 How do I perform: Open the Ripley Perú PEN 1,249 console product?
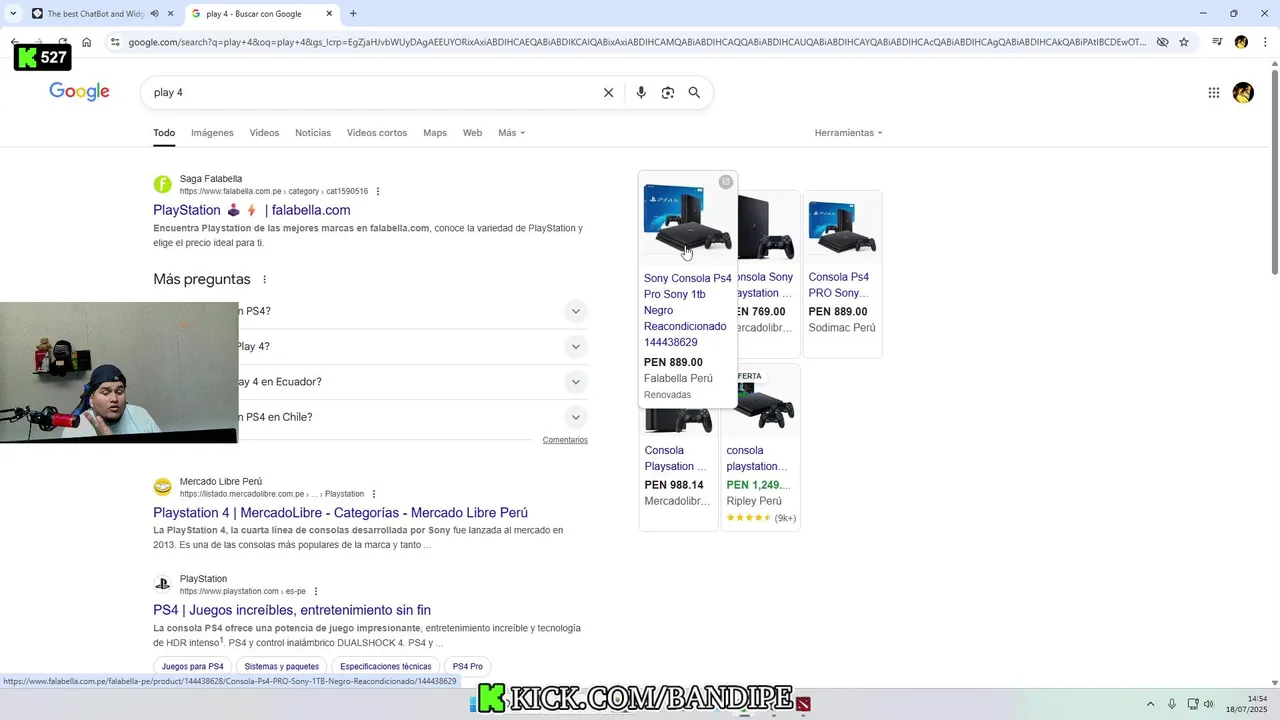point(760,447)
